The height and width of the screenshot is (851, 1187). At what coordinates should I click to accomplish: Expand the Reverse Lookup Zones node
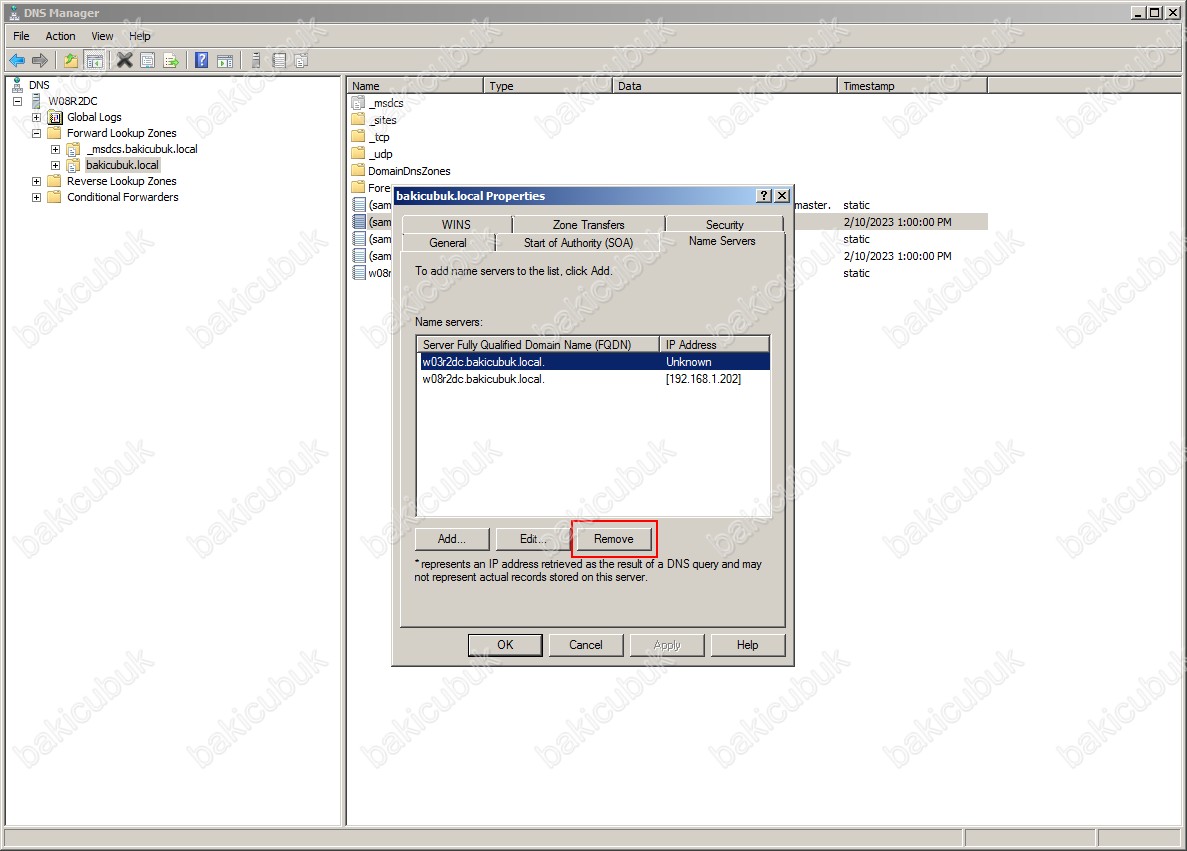point(37,181)
